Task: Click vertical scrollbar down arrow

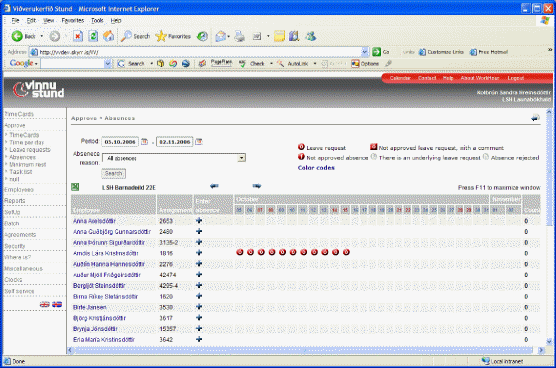Action: pyautogui.click(x=549, y=341)
